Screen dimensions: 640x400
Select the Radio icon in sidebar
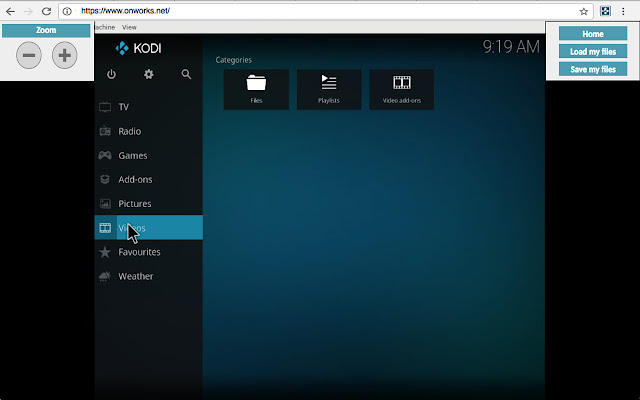click(x=105, y=131)
